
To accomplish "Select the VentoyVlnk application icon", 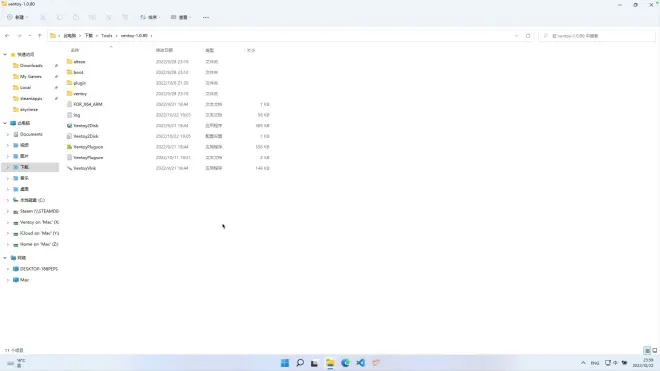I will click(69, 168).
